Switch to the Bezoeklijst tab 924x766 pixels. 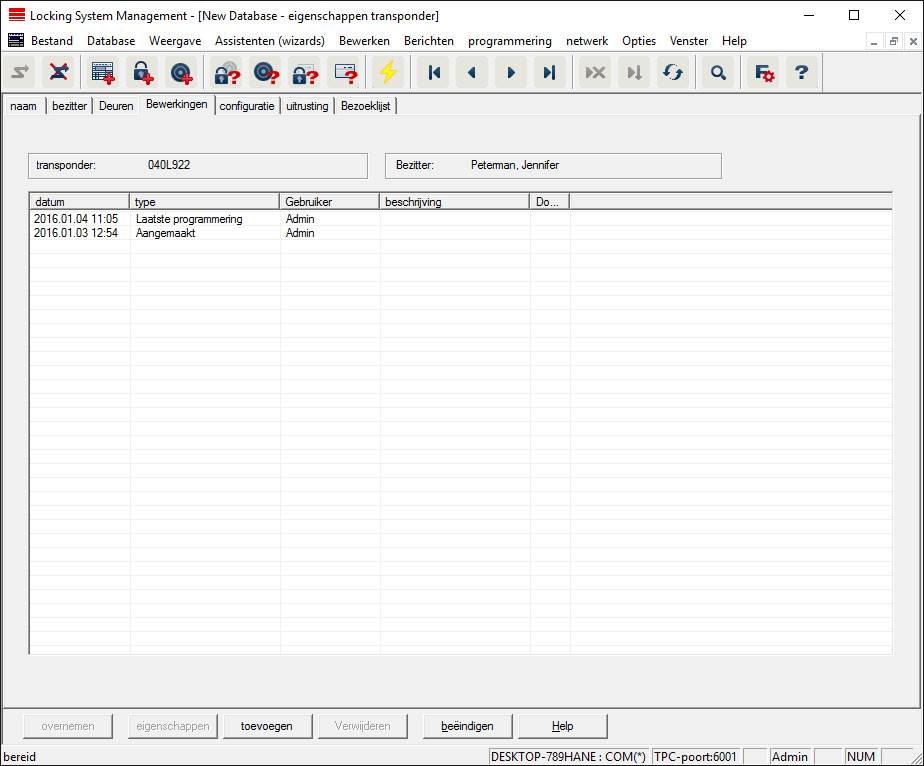coord(366,106)
